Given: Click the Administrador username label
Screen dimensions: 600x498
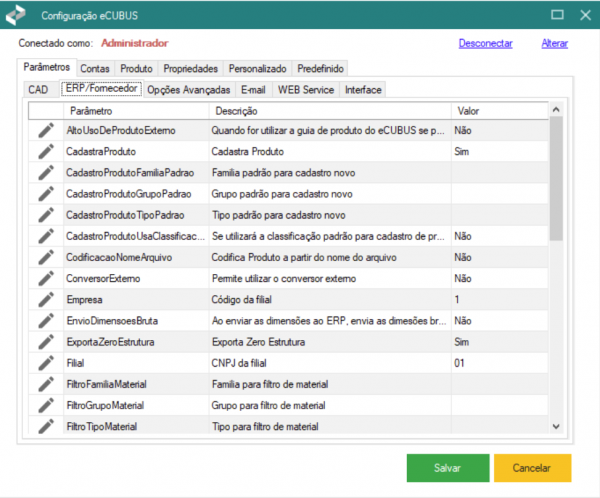Looking at the screenshot, I should click(135, 43).
